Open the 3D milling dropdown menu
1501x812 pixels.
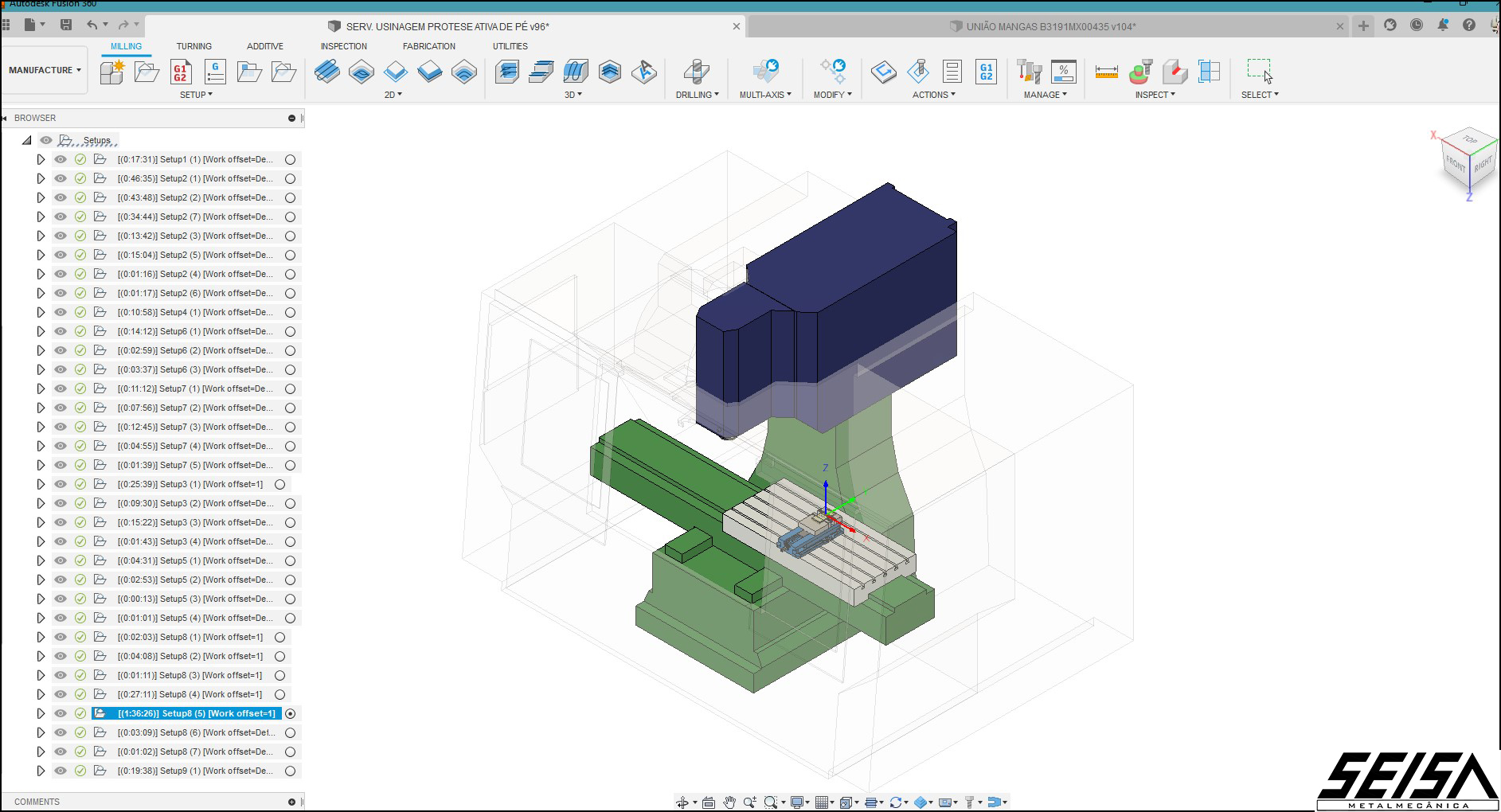pos(573,95)
